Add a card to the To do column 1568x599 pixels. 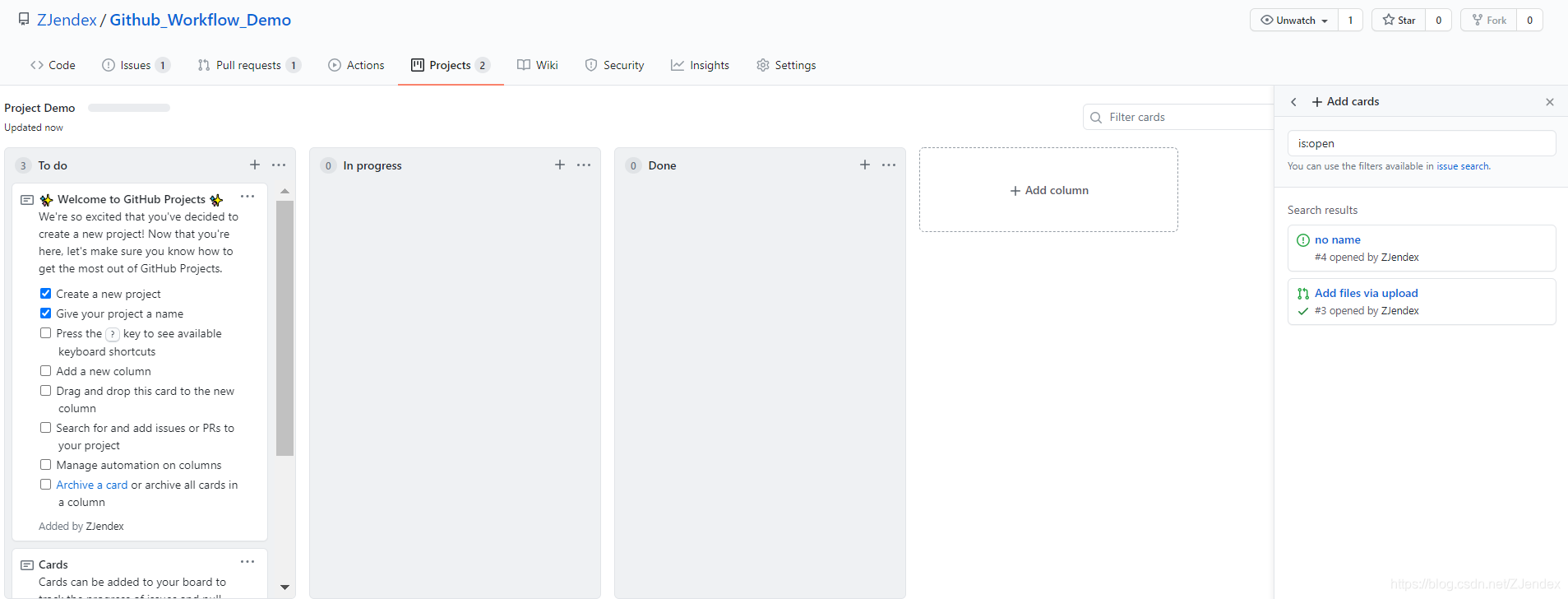255,165
